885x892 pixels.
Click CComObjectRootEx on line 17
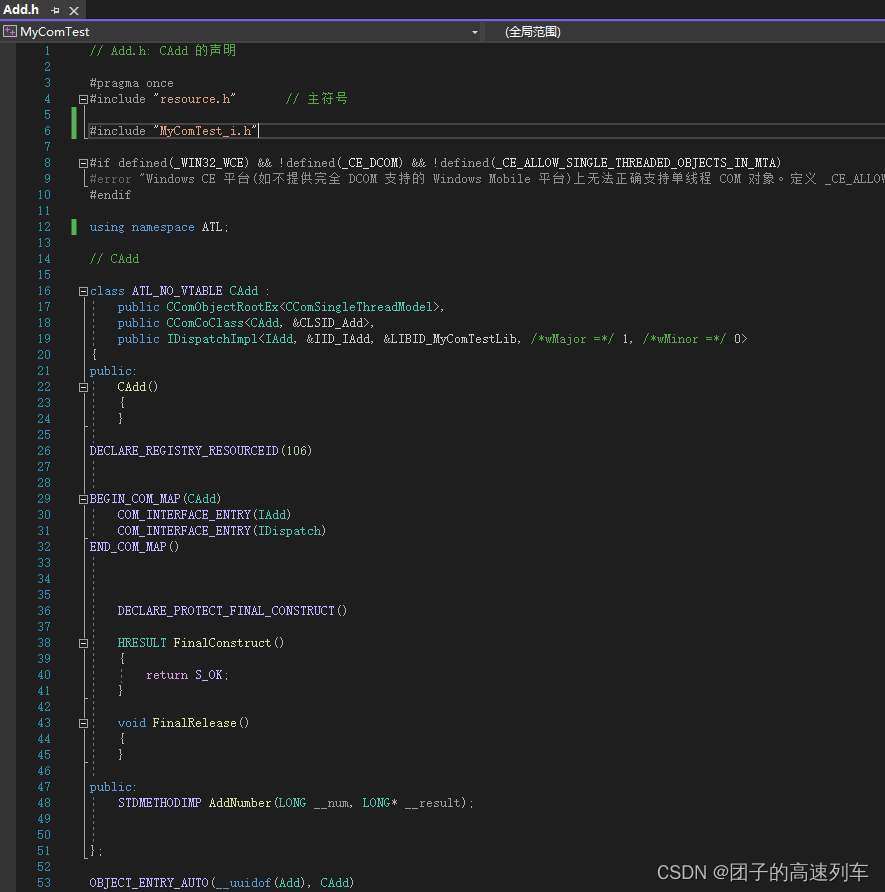[222, 307]
